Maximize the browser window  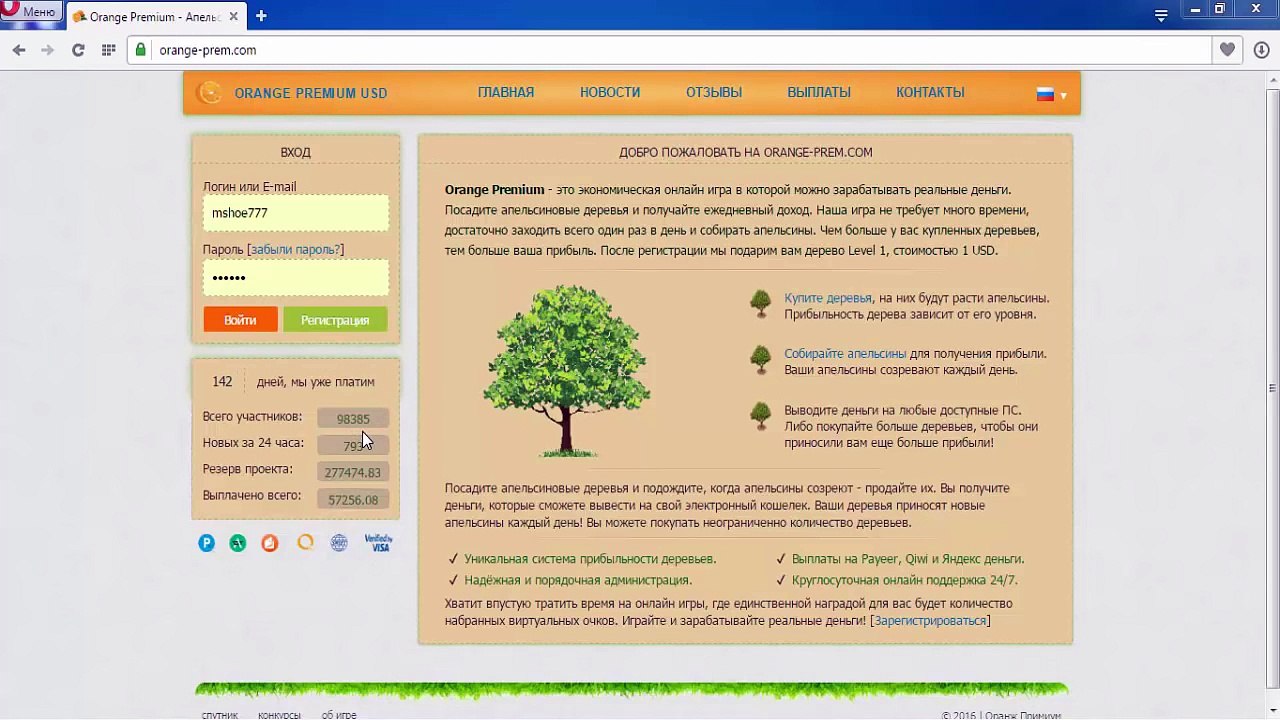coord(1220,10)
